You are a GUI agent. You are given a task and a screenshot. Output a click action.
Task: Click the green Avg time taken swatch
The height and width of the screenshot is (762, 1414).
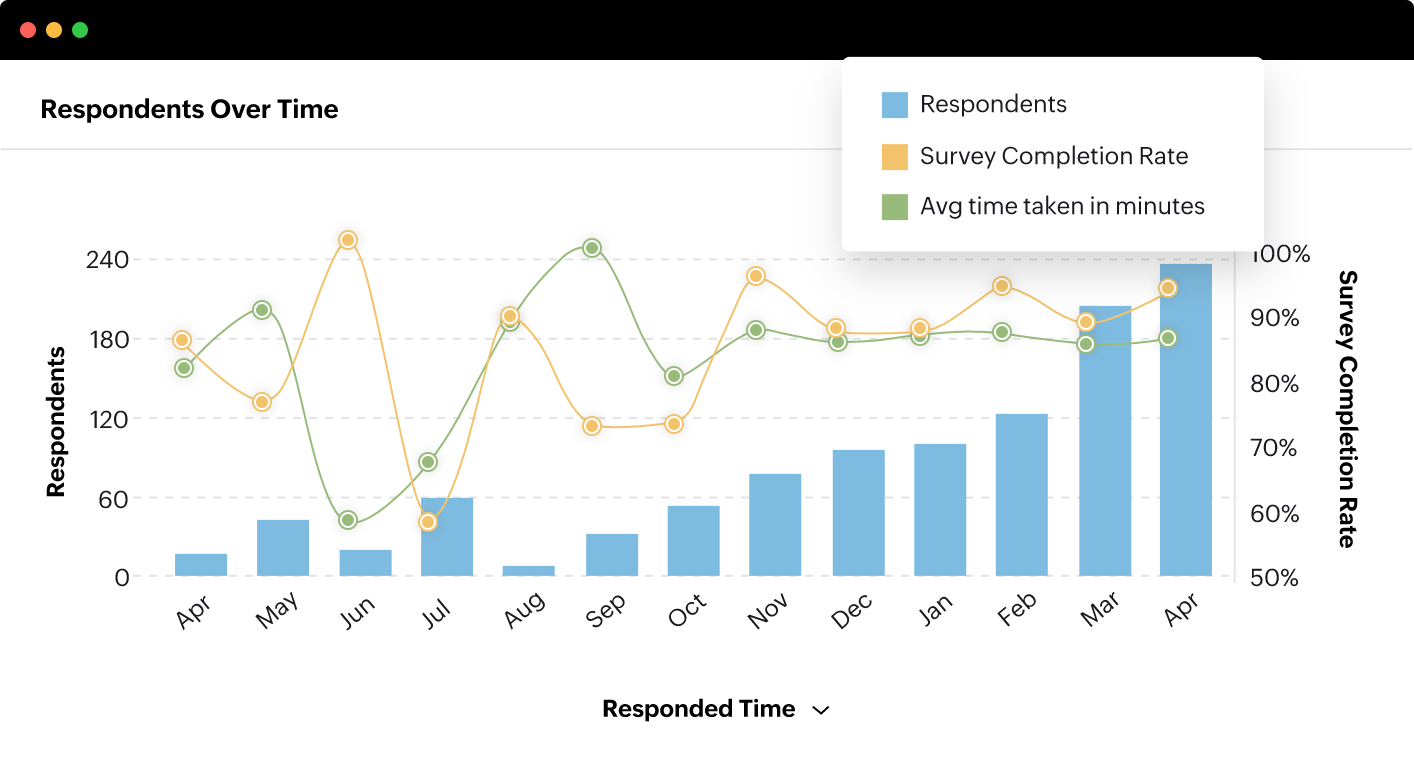pyautogui.click(x=894, y=207)
